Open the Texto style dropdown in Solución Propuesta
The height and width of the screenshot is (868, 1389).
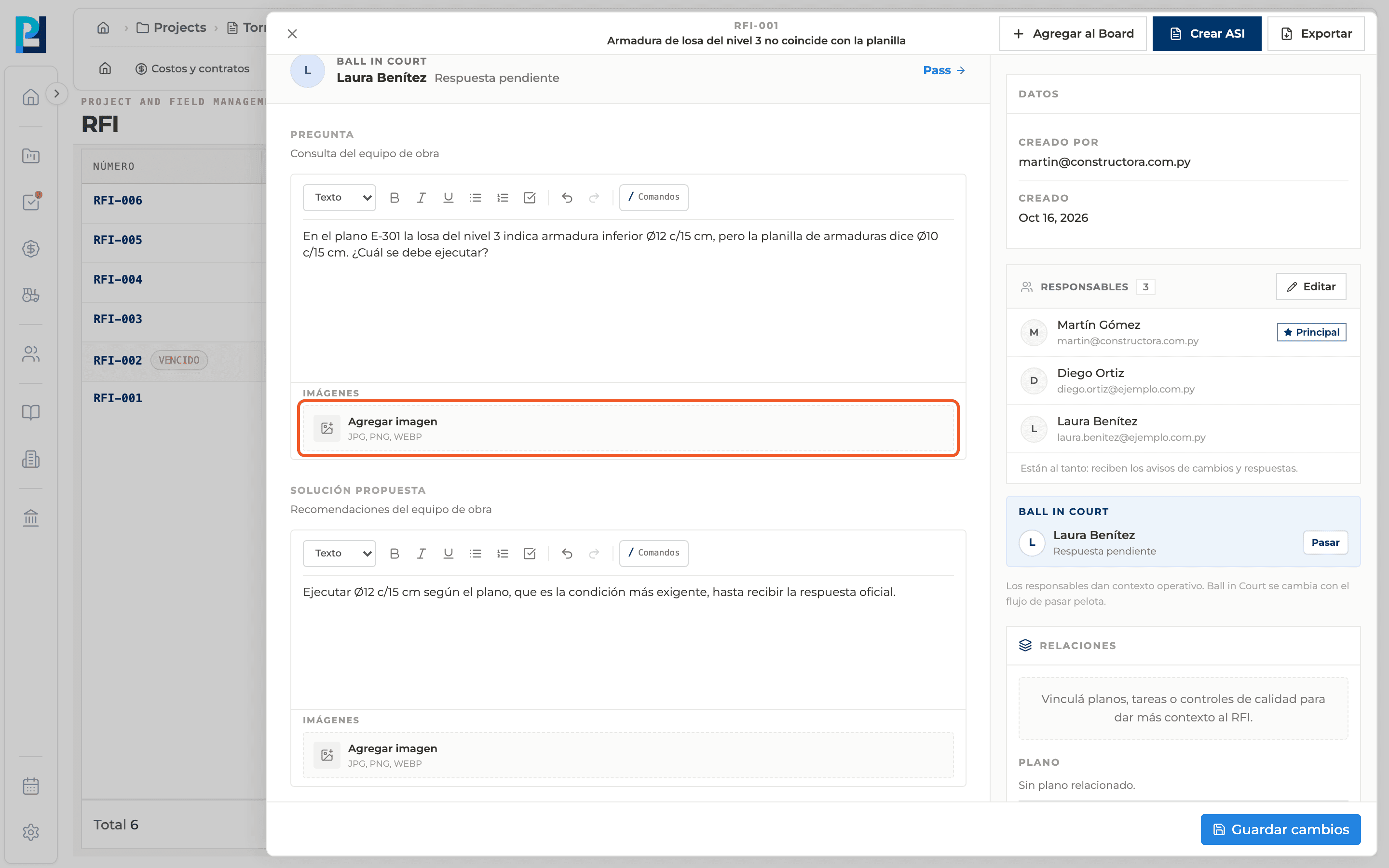pyautogui.click(x=339, y=554)
